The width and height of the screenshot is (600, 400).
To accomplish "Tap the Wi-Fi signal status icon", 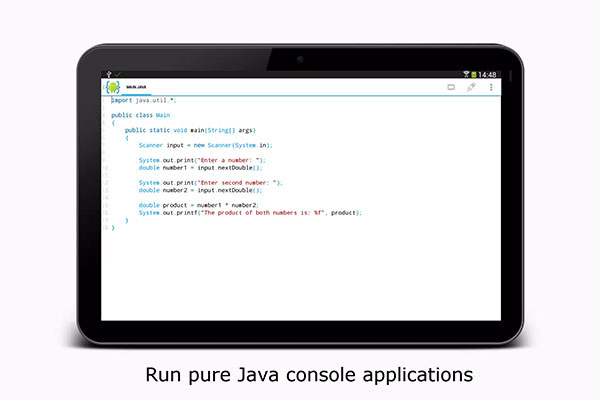I will click(466, 74).
